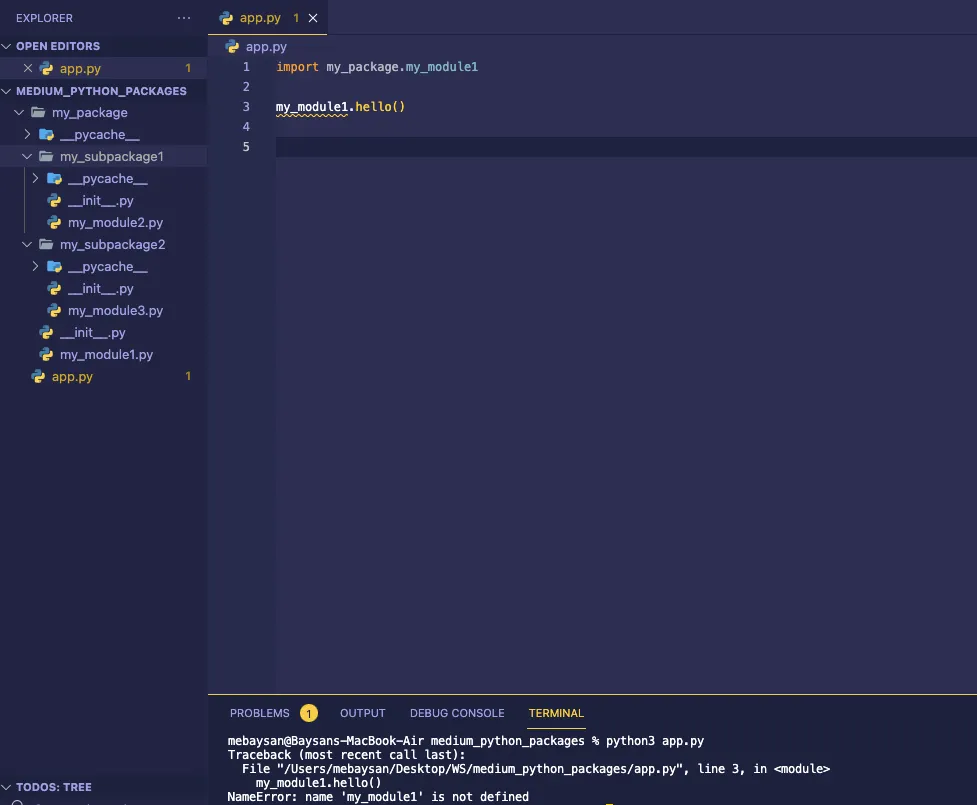Open Explorer more actions ellipsis menu
The height and width of the screenshot is (805, 977).
click(184, 18)
